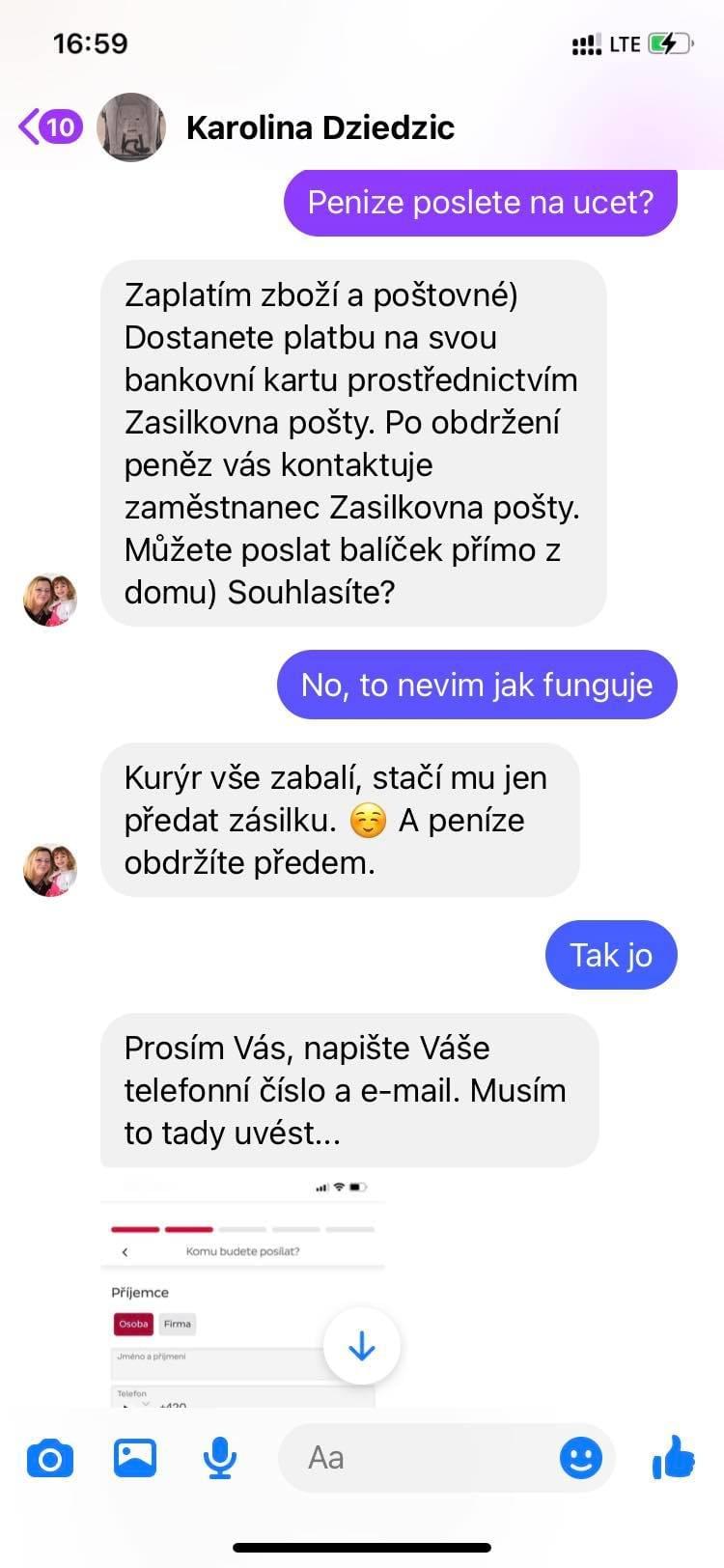Tap the battery indicator in status bar
Image resolution: width=724 pixels, height=1568 pixels.
click(671, 43)
